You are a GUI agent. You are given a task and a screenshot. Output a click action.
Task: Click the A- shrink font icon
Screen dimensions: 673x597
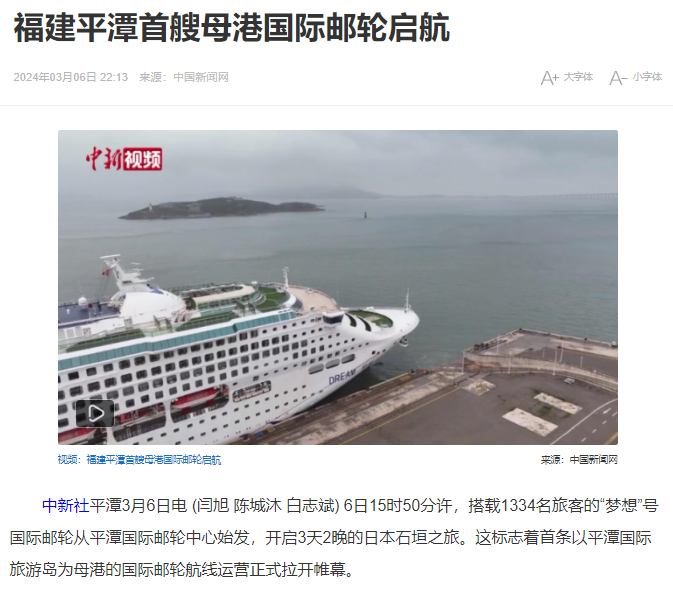click(618, 78)
